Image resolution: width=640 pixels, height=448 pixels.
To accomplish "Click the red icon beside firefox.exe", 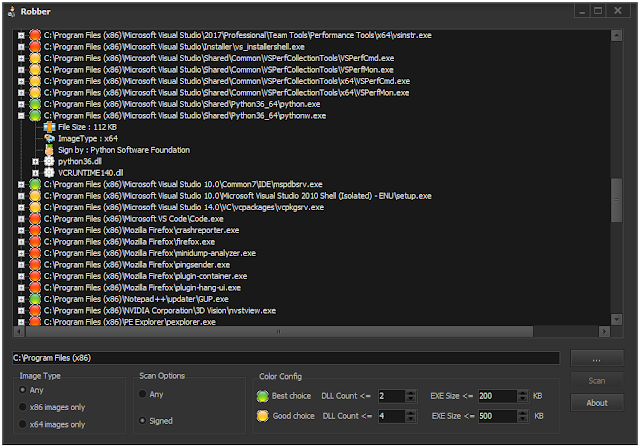I will click(35, 242).
